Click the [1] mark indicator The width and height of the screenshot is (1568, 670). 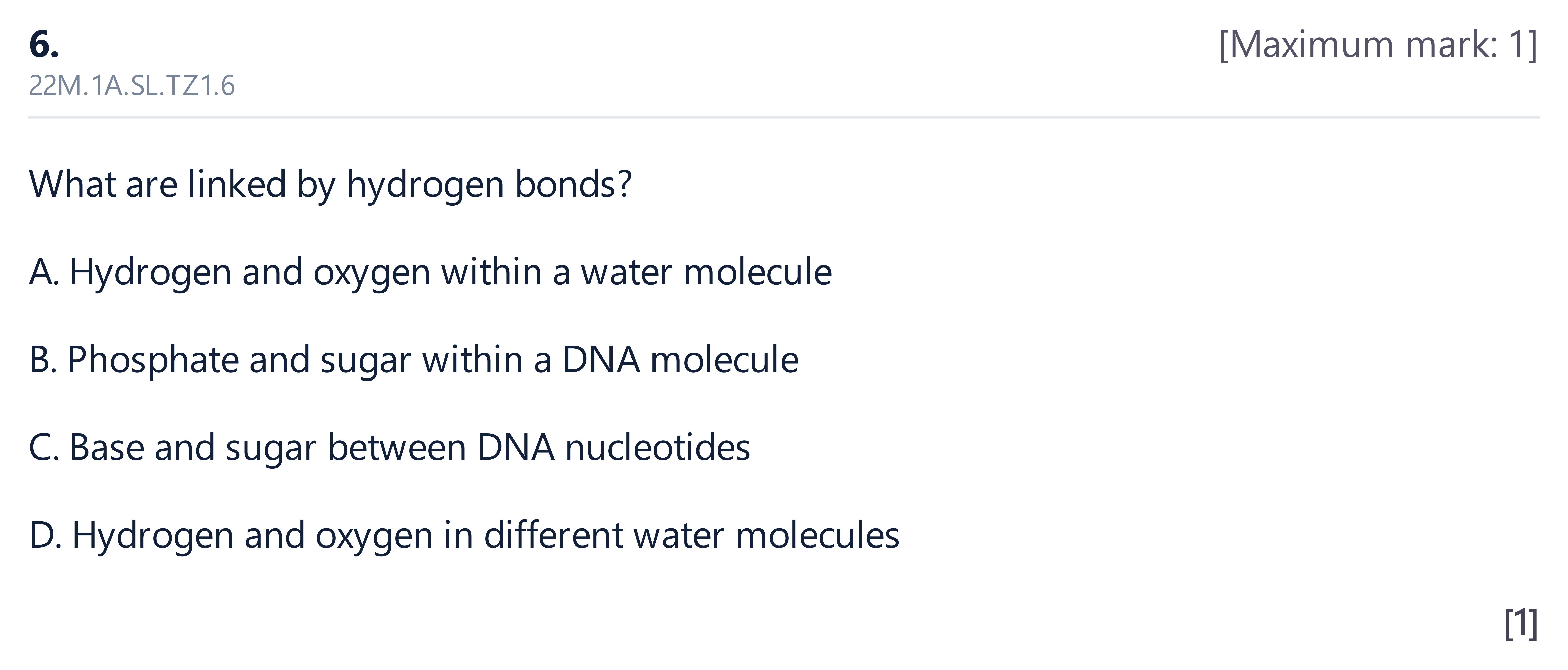1520,623
